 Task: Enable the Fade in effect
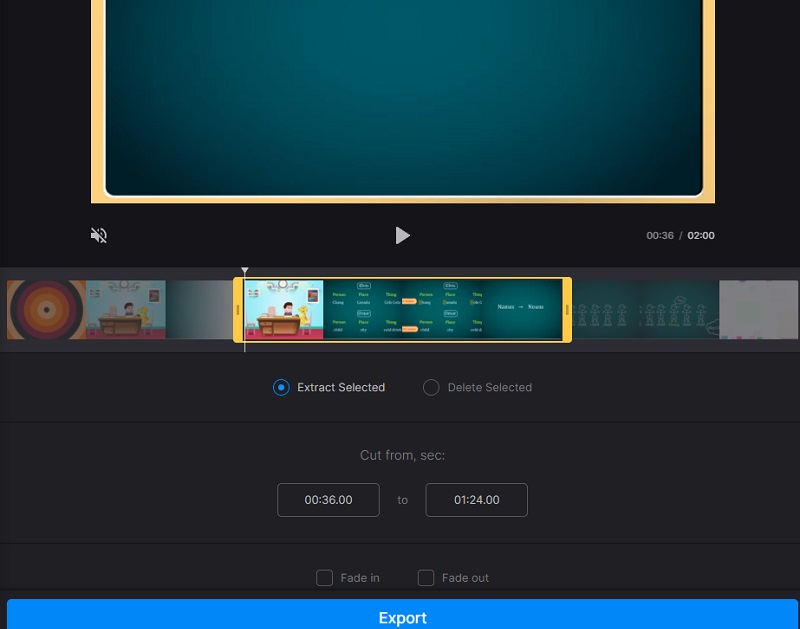coord(325,578)
